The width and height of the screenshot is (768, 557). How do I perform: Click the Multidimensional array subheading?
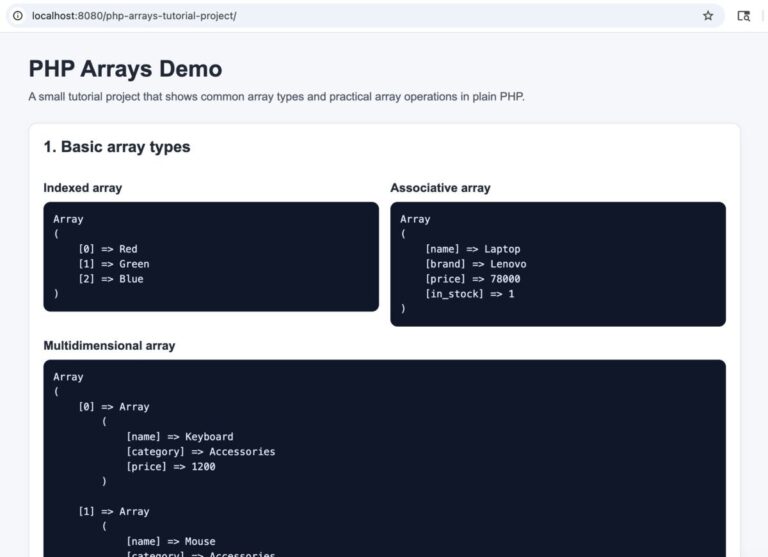(109, 345)
